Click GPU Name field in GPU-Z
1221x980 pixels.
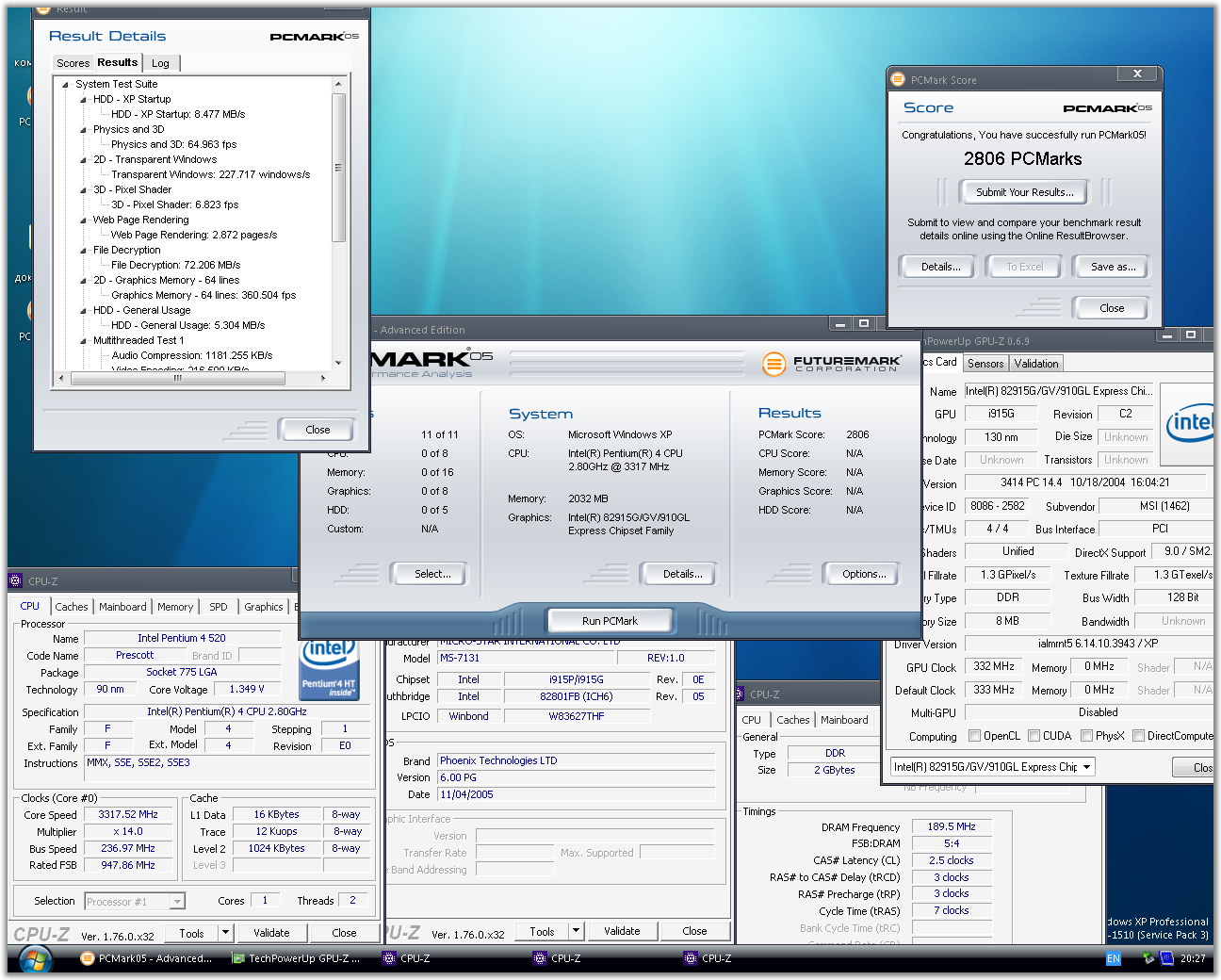pyautogui.click(x=1059, y=391)
